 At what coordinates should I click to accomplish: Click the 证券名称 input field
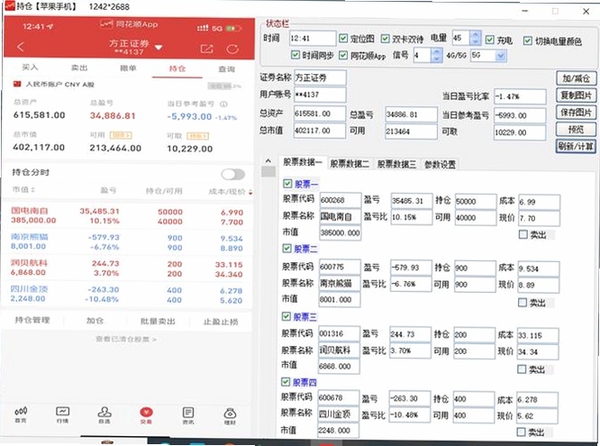click(x=320, y=78)
